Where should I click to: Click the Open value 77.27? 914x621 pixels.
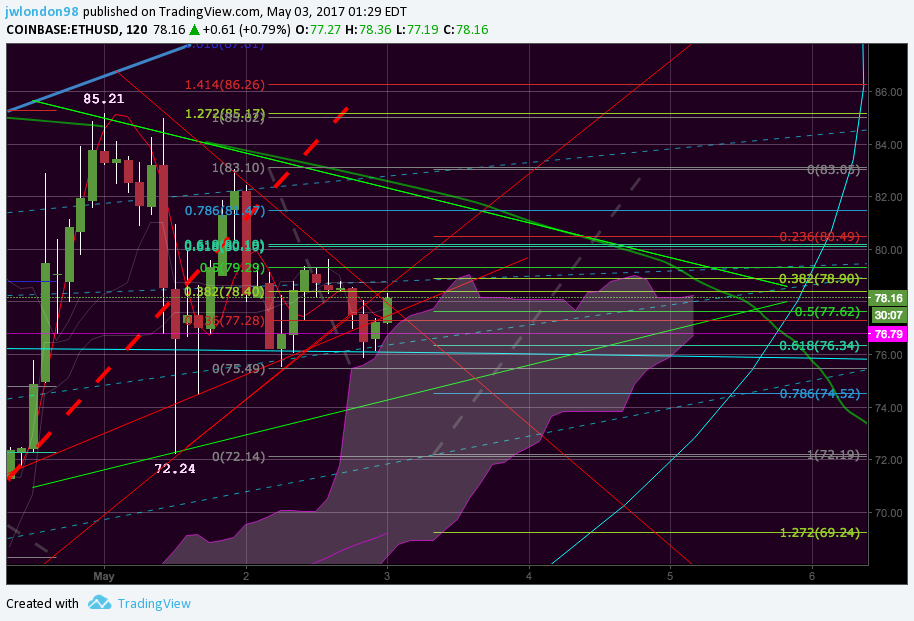325,30
